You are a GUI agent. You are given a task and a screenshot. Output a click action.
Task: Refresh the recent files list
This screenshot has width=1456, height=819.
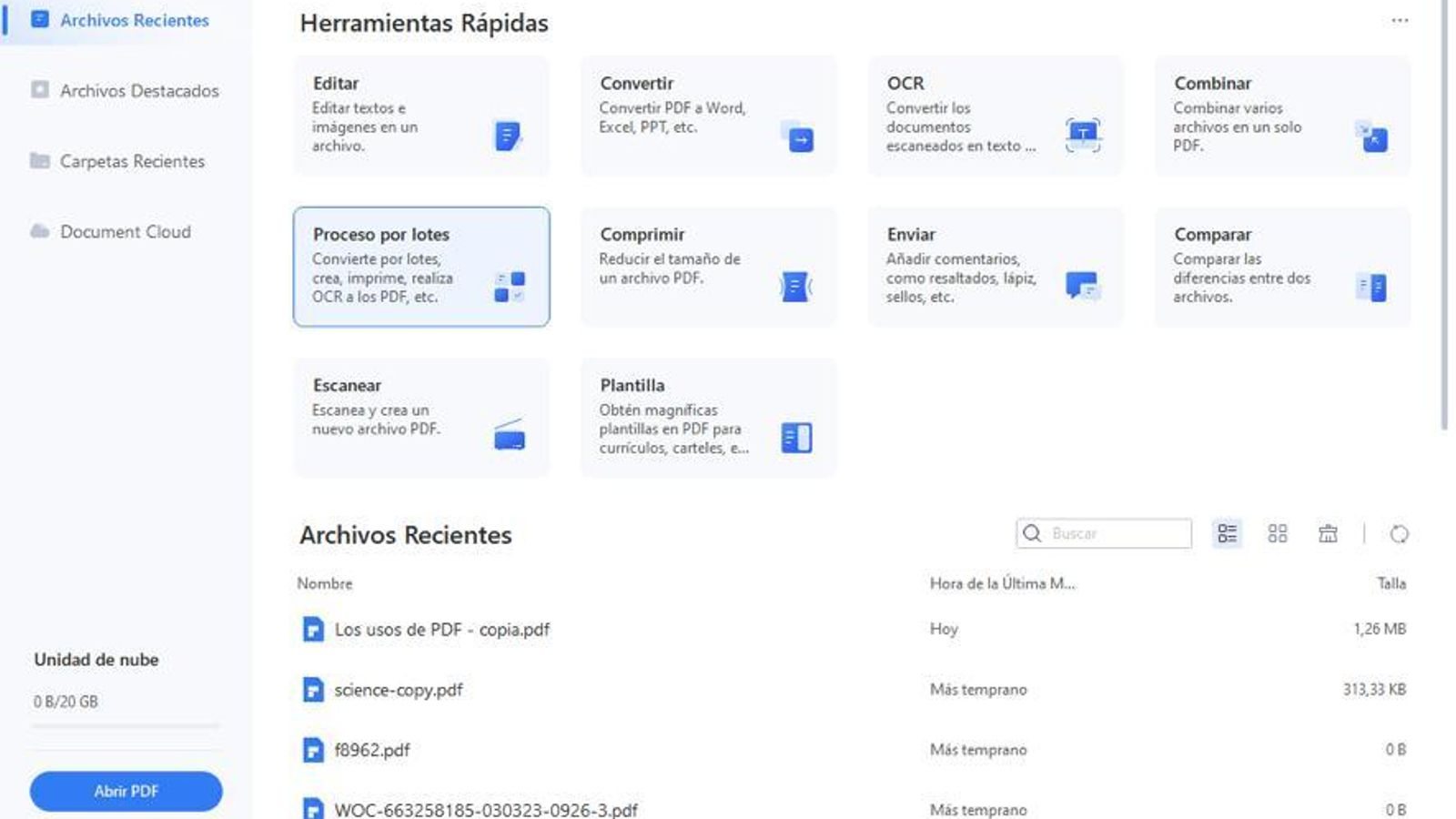click(1400, 534)
